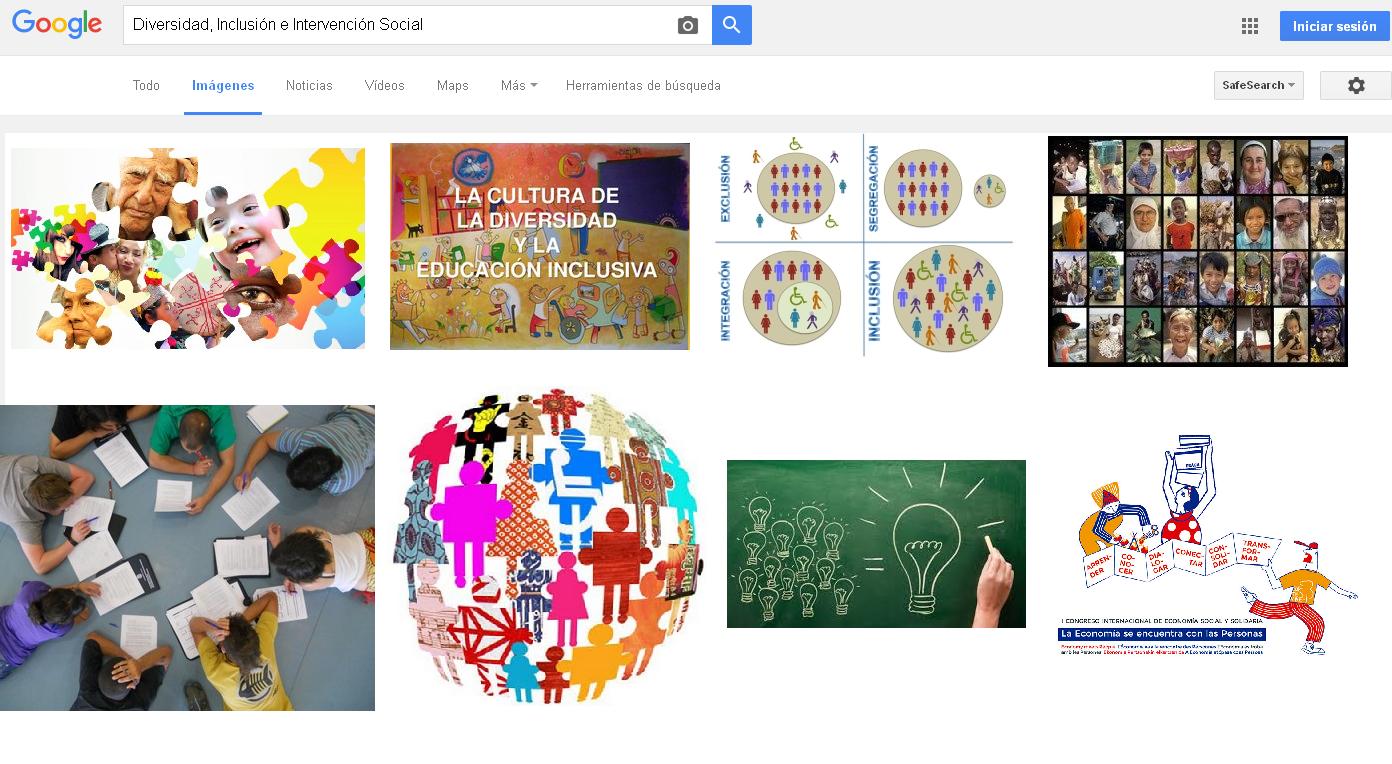Click the camera search-by-image icon

(687, 26)
